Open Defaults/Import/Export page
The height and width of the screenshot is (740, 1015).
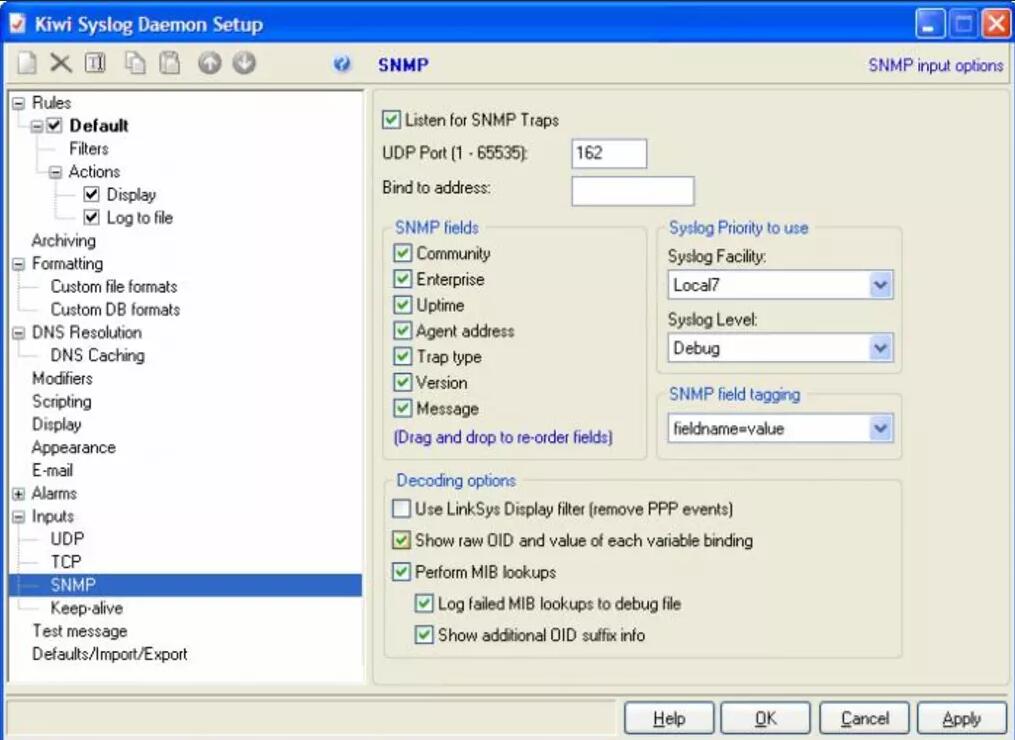point(109,654)
